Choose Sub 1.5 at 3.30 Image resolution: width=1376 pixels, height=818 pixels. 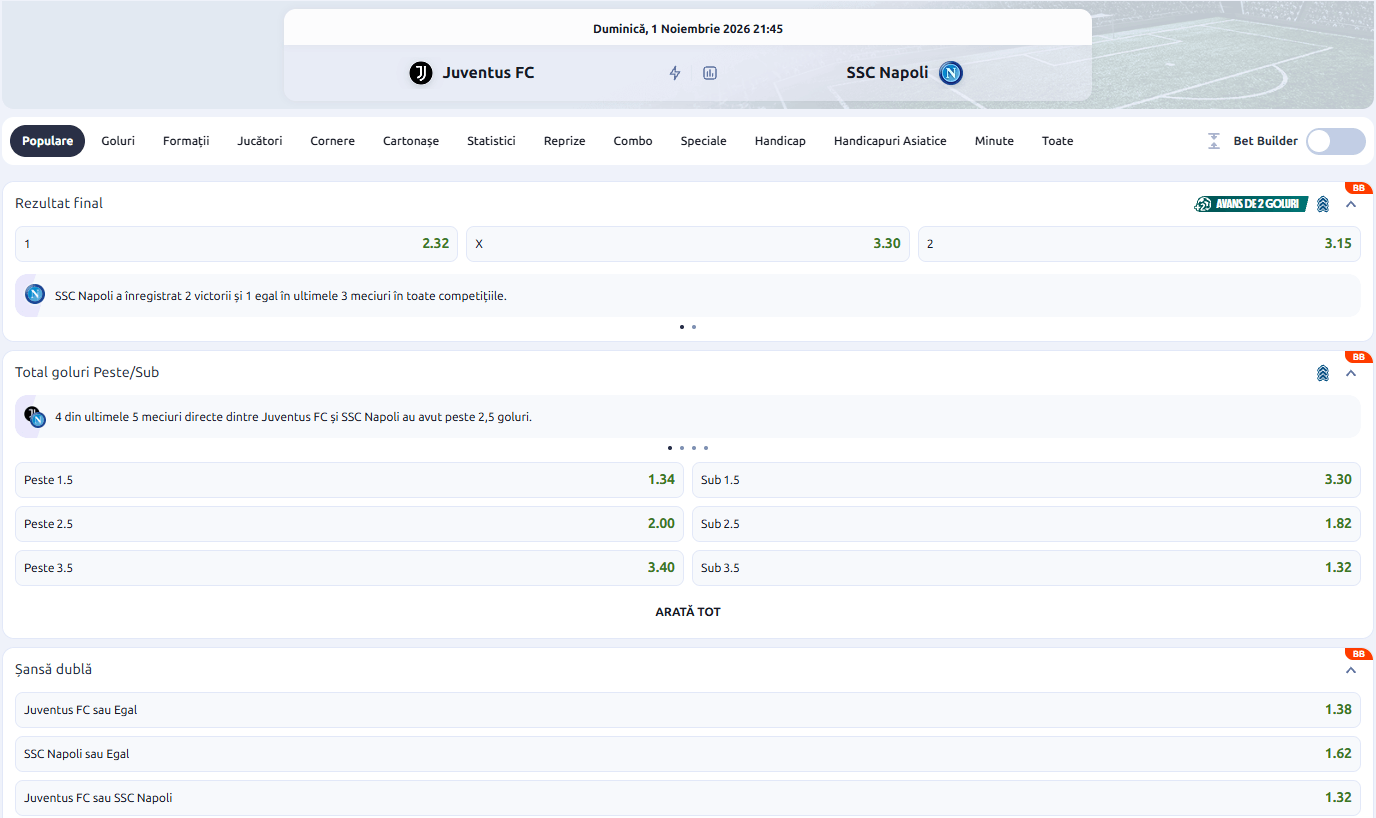[1026, 480]
